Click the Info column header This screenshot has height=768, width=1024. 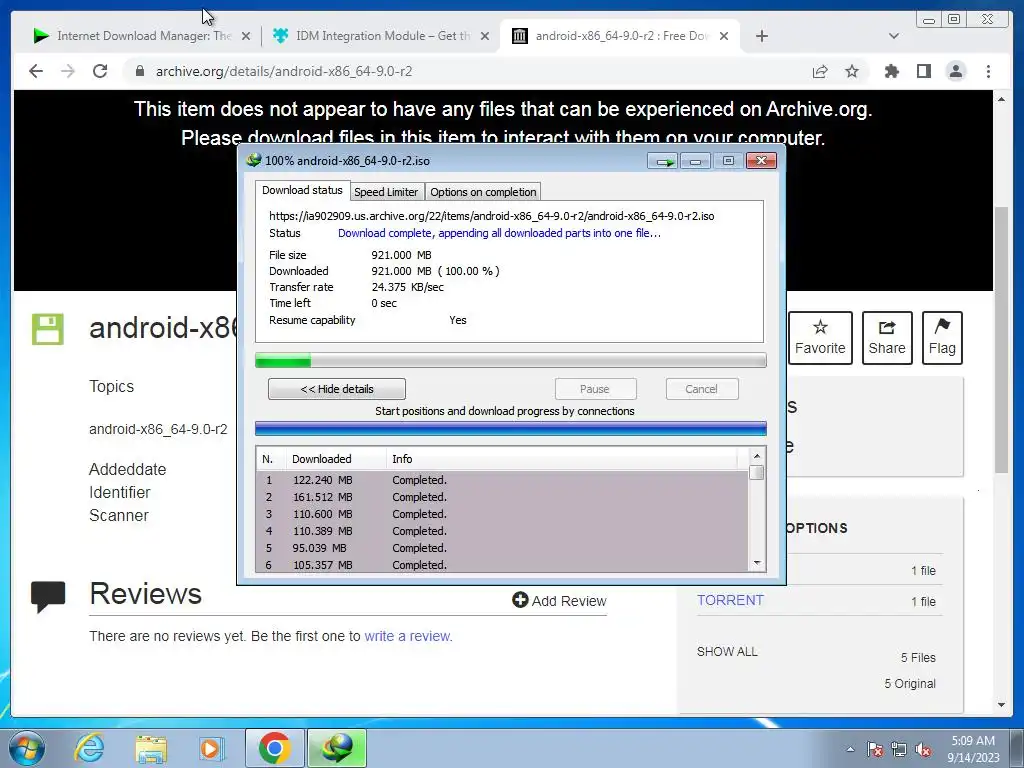click(x=562, y=459)
